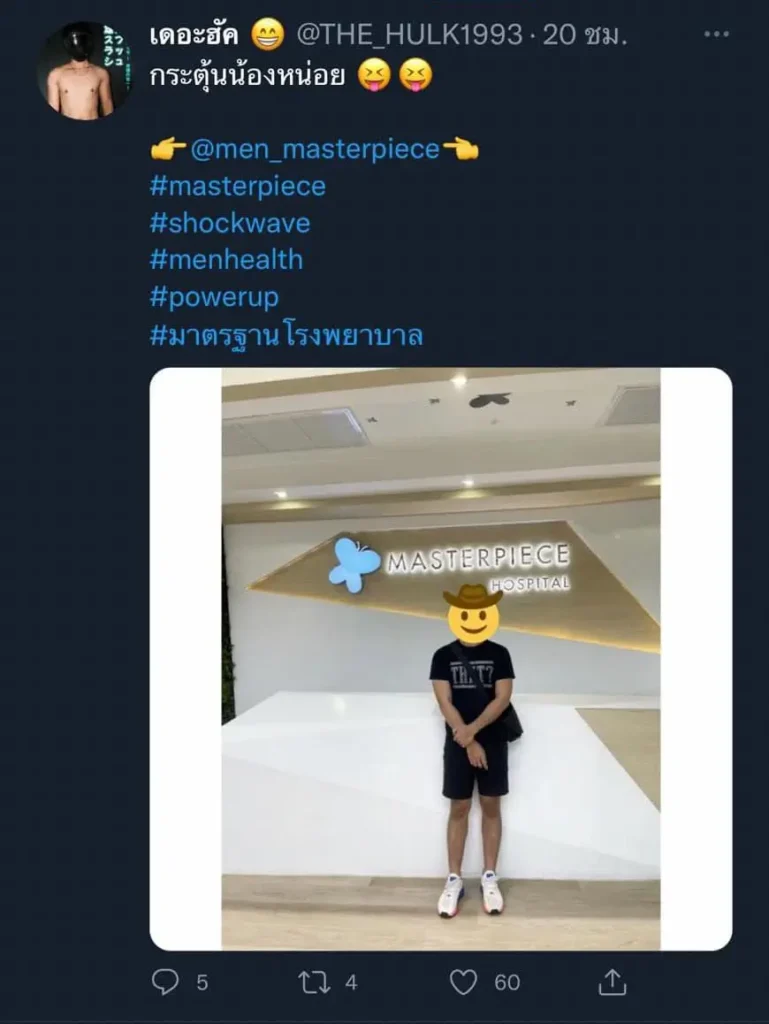Click the reply count 5
The height and width of the screenshot is (1024, 769).
[202, 983]
